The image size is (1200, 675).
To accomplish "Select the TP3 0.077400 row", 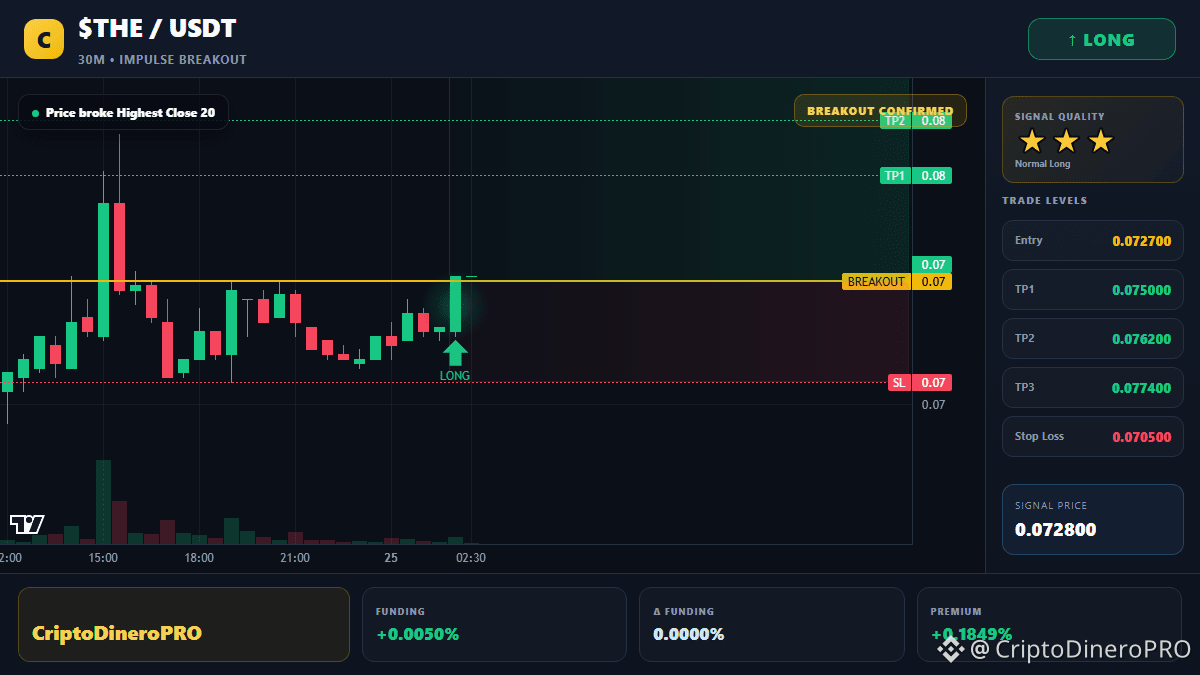I will click(1093, 388).
